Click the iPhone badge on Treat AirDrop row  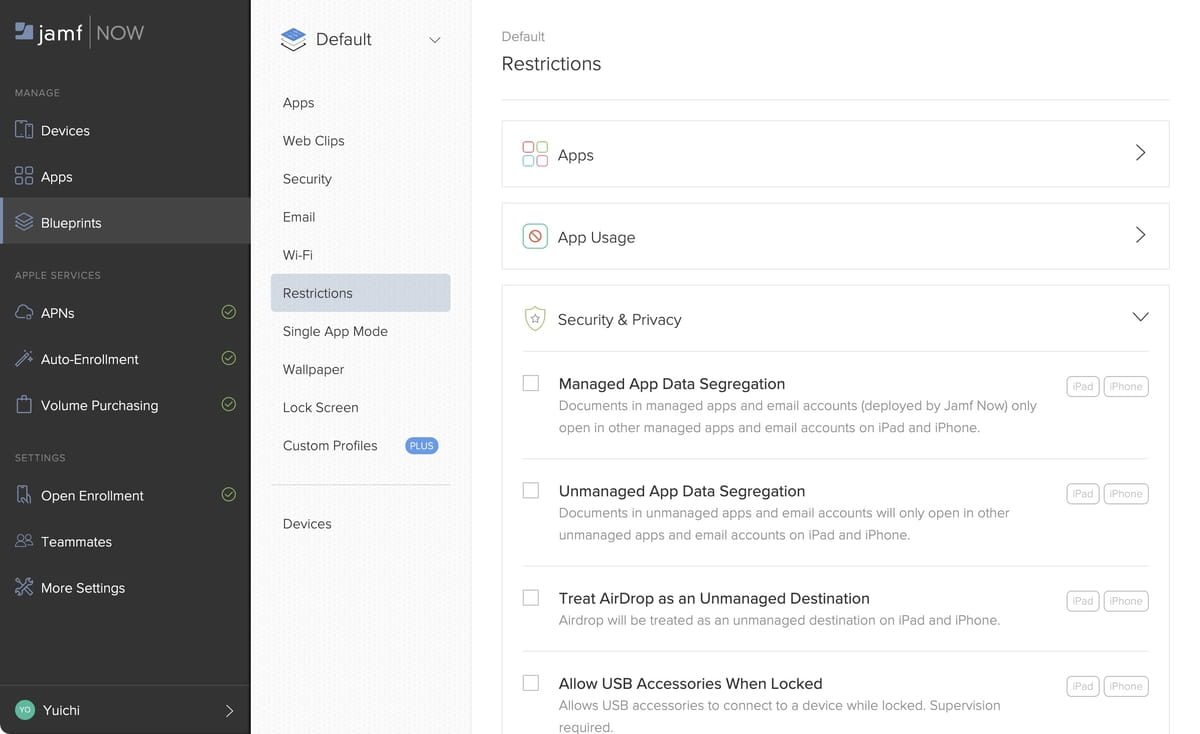(1126, 601)
